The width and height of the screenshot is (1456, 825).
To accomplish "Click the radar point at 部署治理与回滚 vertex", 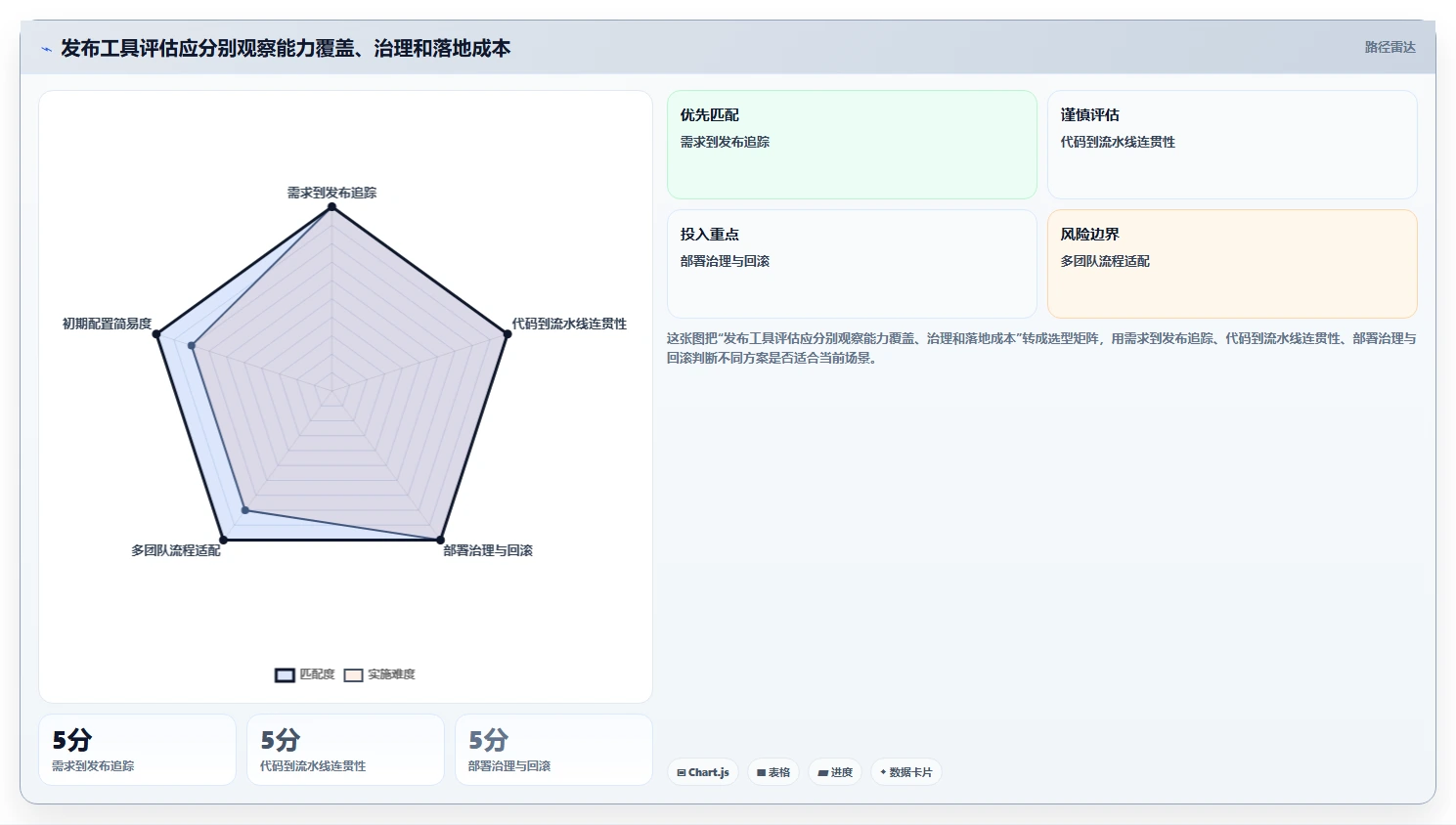I will [440, 540].
